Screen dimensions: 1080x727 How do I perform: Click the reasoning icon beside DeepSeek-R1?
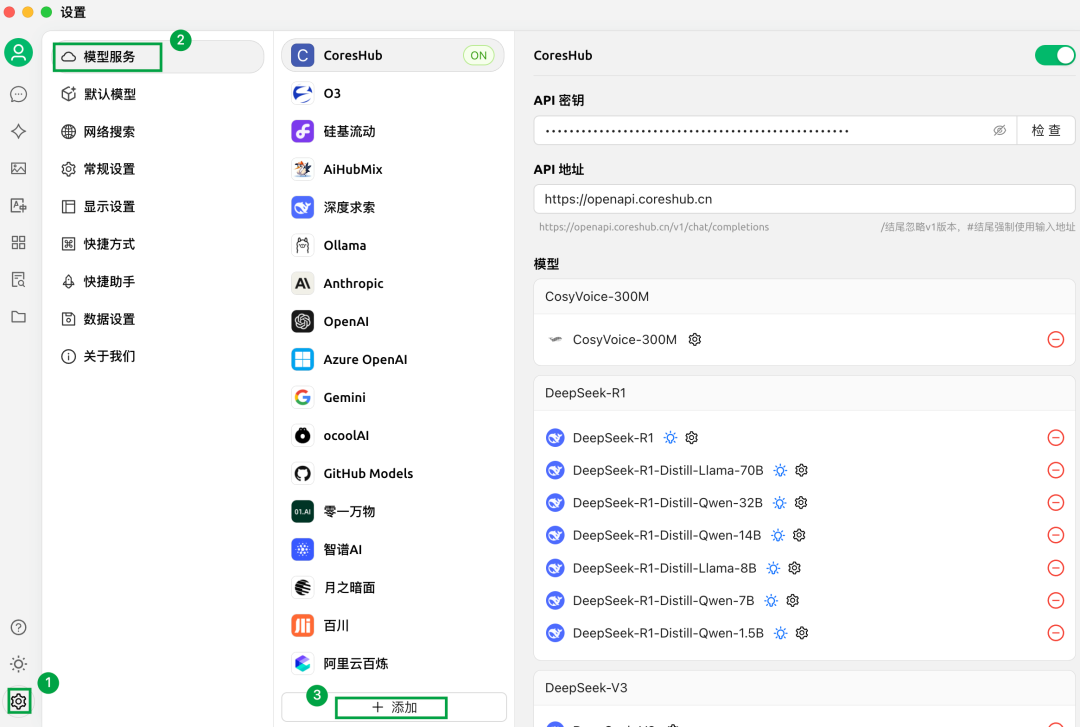tap(670, 438)
